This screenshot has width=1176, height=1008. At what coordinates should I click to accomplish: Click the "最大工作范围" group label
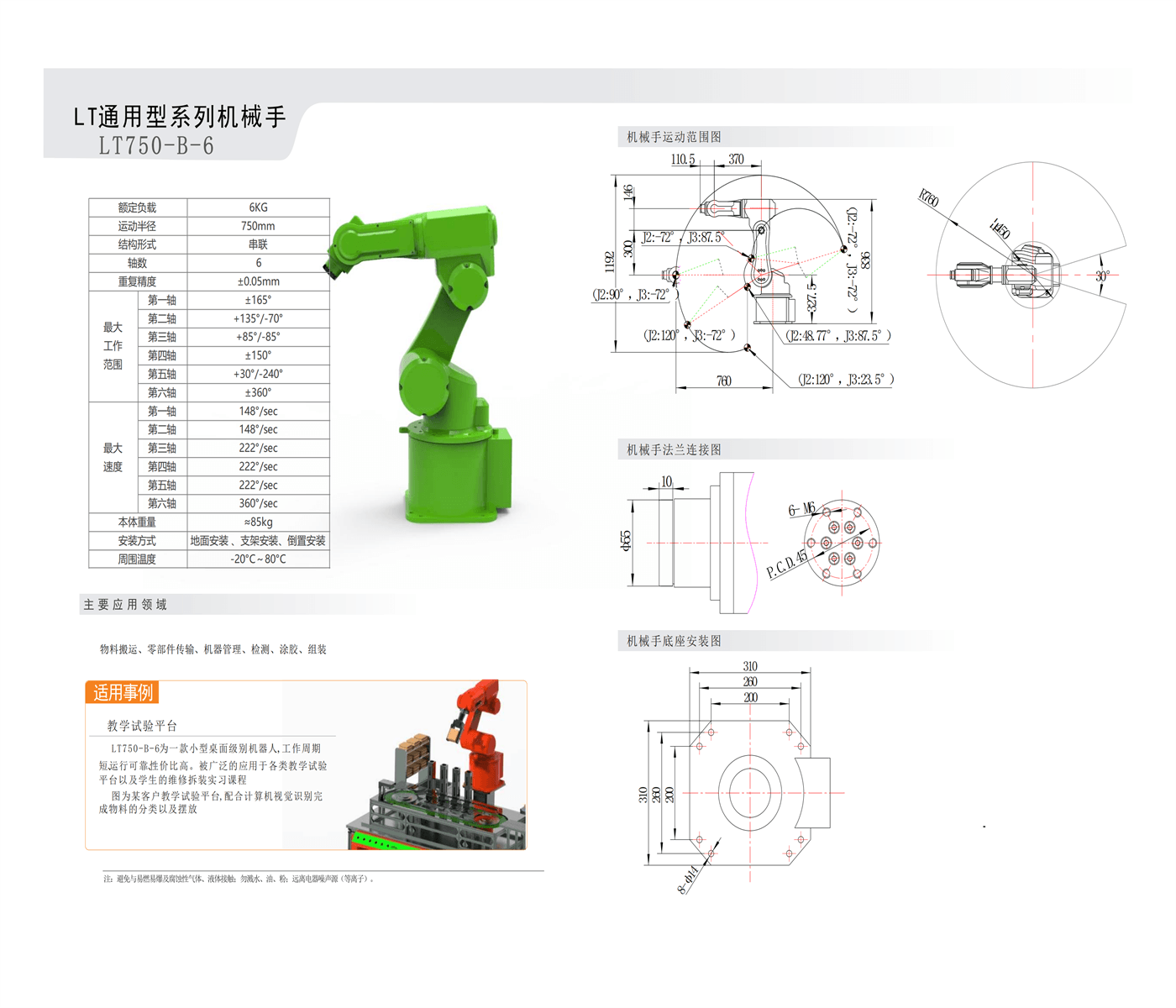[x=113, y=346]
